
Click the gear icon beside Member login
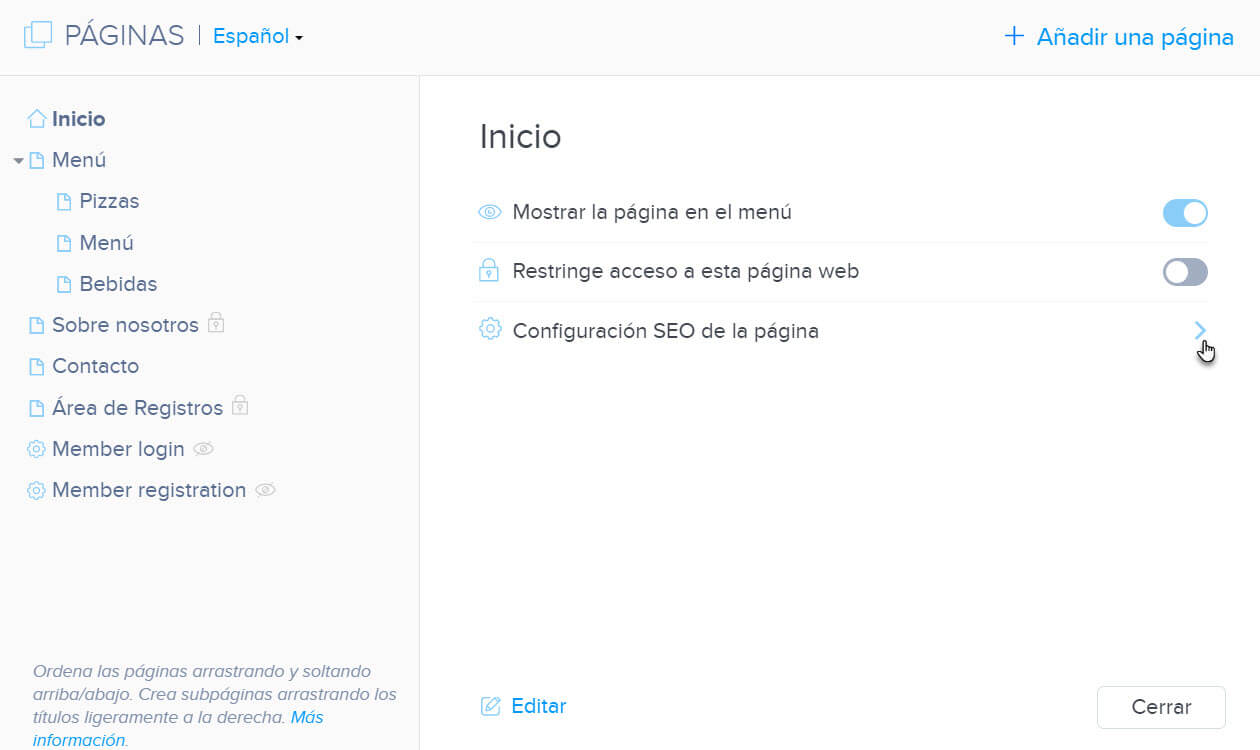[36, 448]
